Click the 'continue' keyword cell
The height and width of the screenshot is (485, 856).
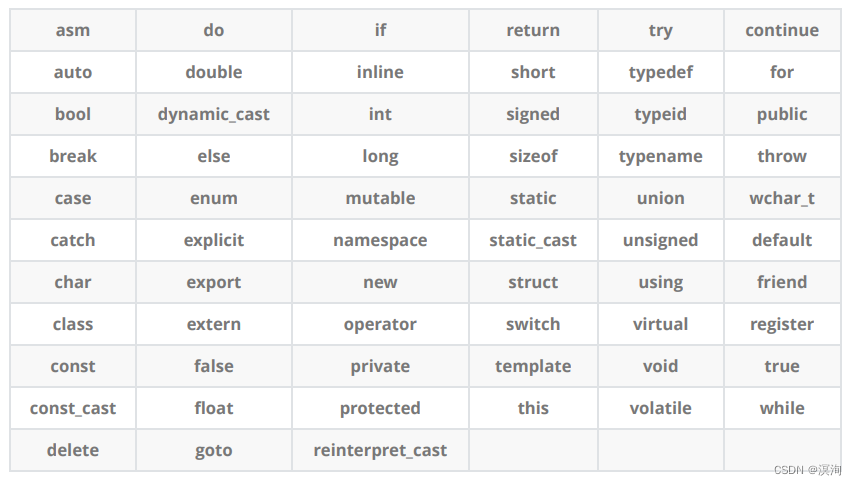click(782, 30)
